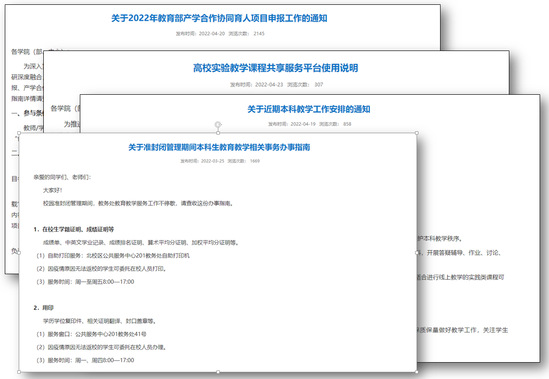Select the 高校实验教学课程共享服务平台使用说明 image
Viewport: 549px width, 379px height.
click(276, 72)
